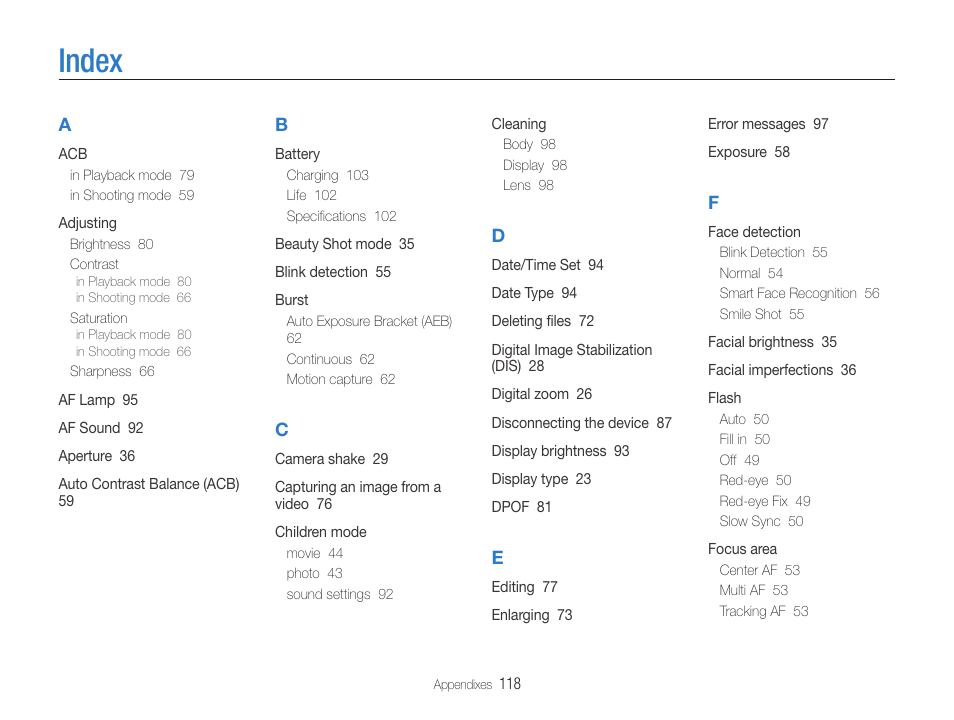Click 'Camera shake 29' in section C
The width and height of the screenshot is (954, 720).
pos(332,459)
